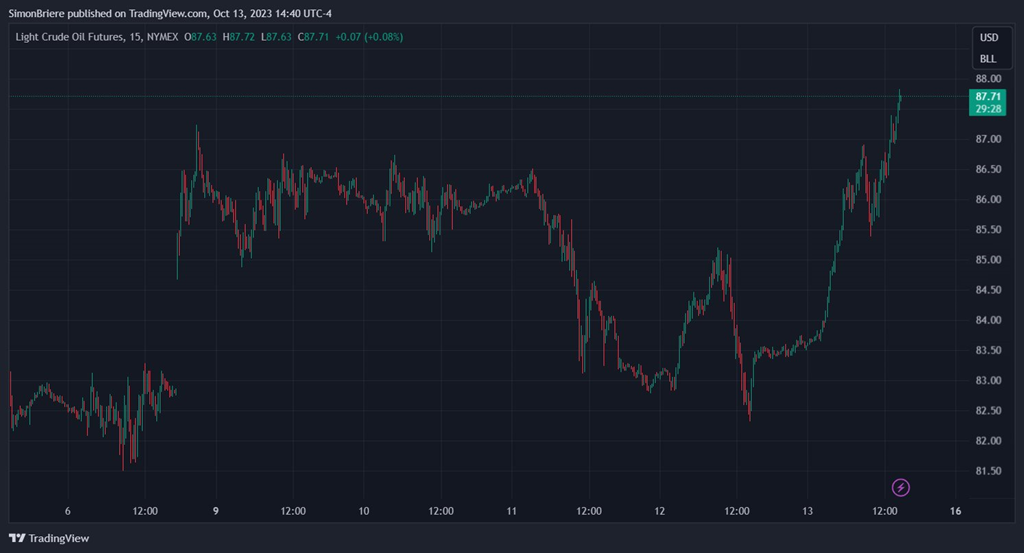Click the purple lightning bolt icon
Screen dimensions: 1024x553
[901, 487]
